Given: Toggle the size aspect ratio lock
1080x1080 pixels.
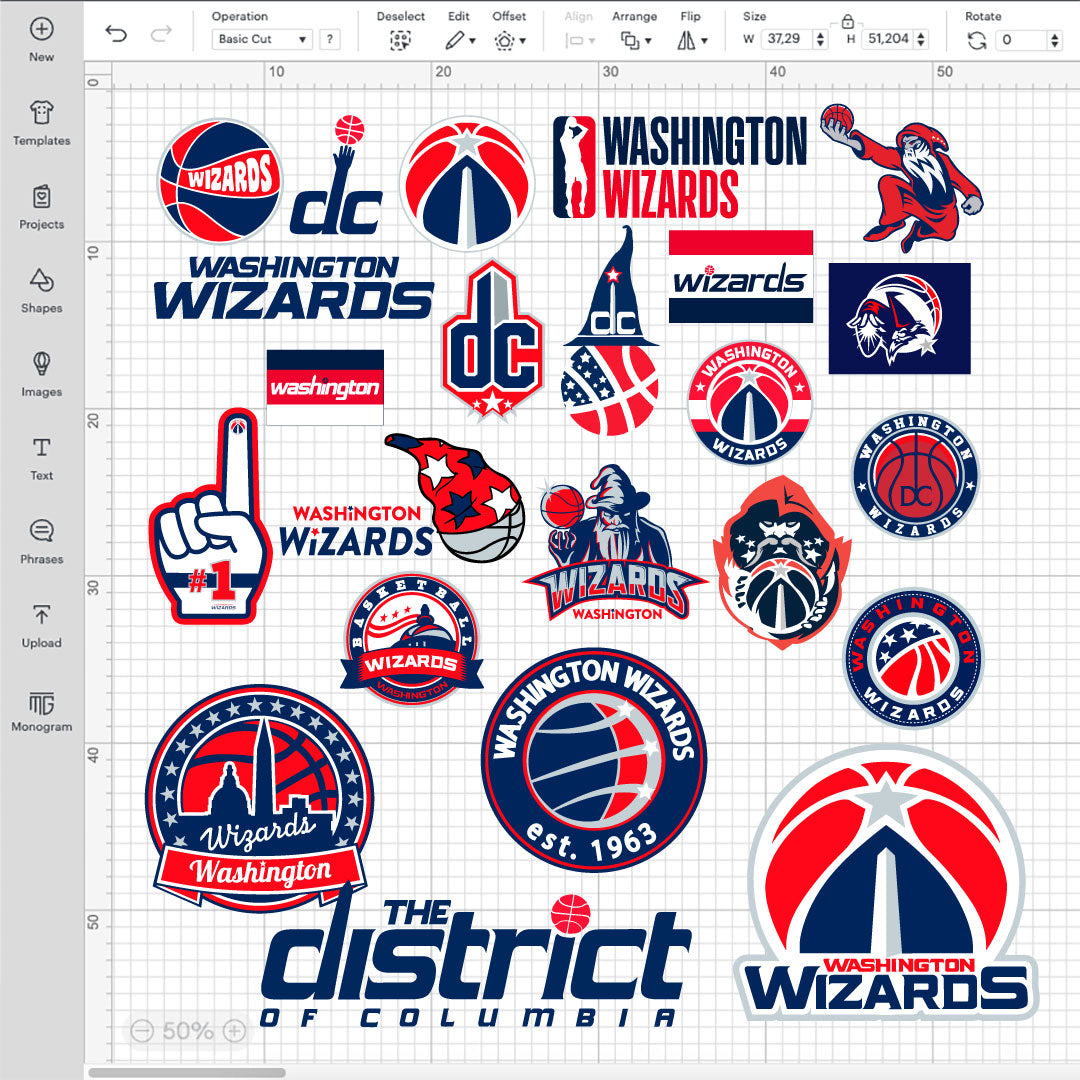Looking at the screenshot, I should pos(847,20).
